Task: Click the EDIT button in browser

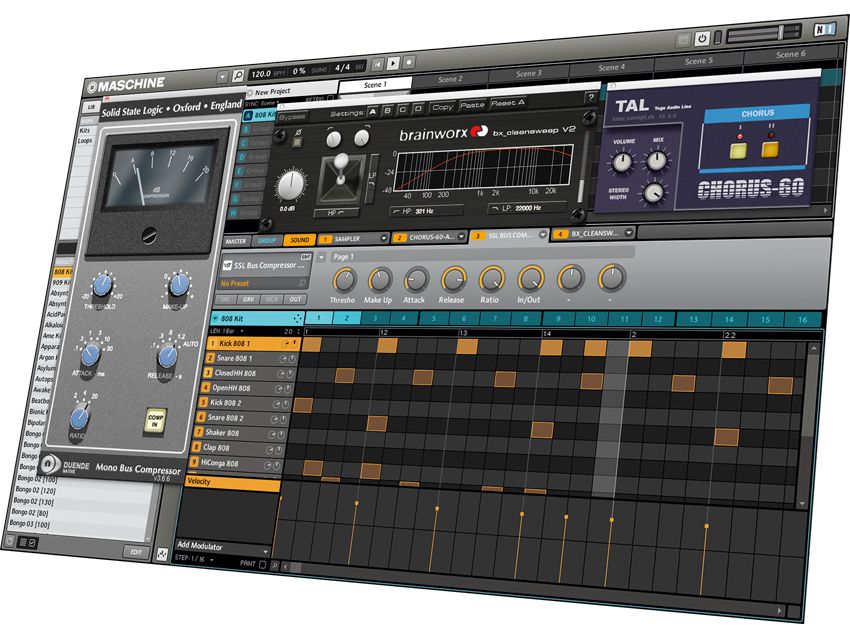Action: (x=136, y=552)
